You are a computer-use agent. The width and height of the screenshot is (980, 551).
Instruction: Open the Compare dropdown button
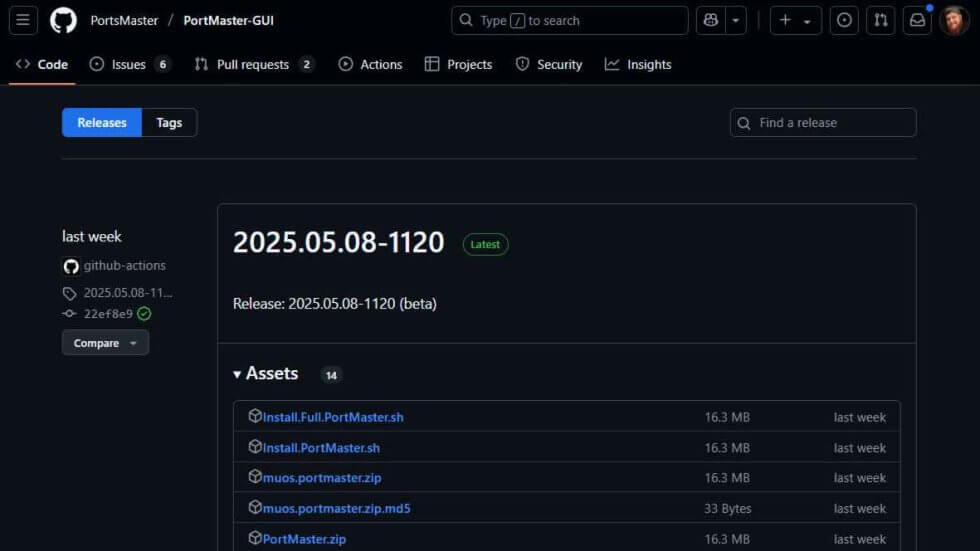[x=105, y=343]
